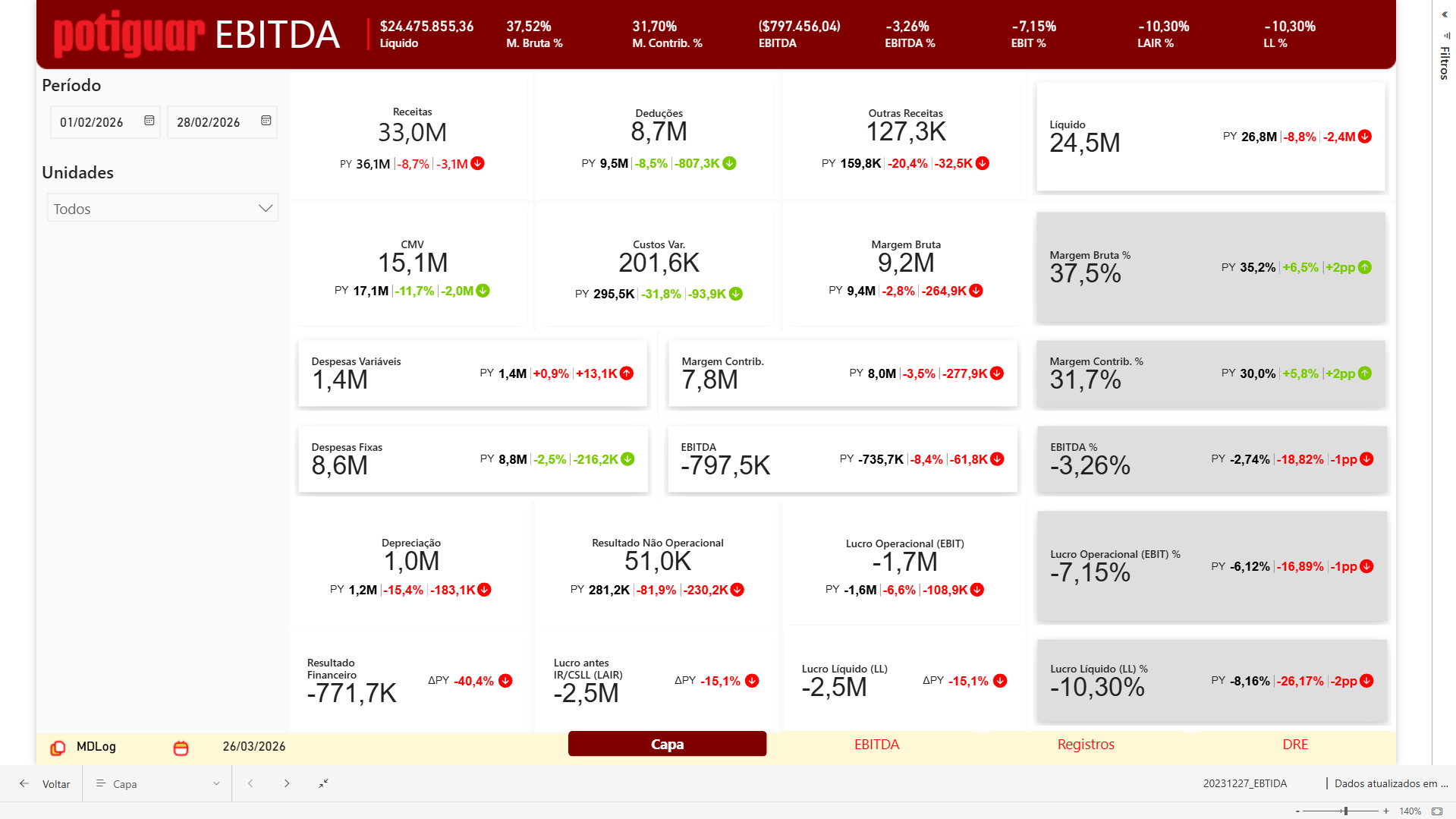Go to previous page with left chevron
The image size is (1456, 819).
click(x=250, y=783)
